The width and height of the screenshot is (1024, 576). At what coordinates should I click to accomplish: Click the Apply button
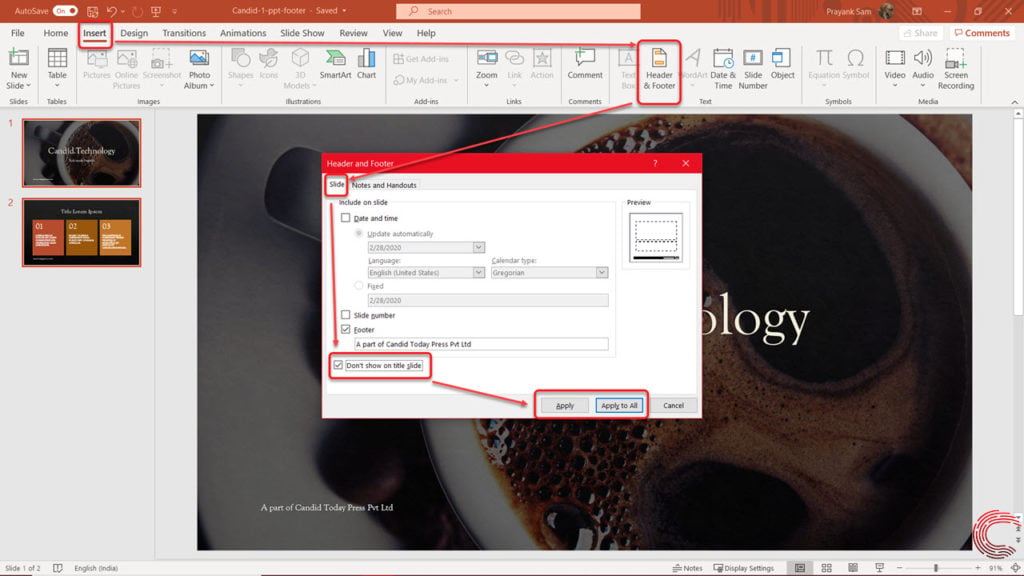(565, 406)
